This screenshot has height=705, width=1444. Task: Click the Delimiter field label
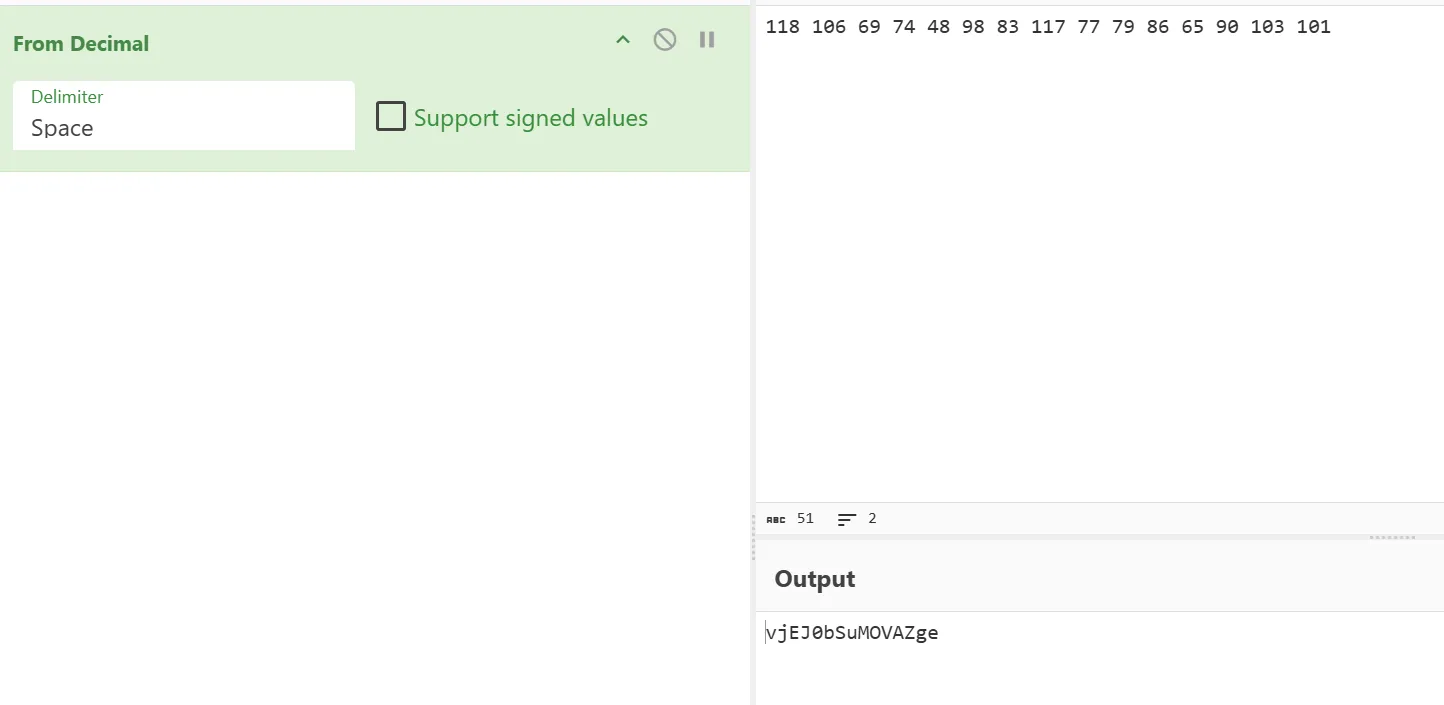click(67, 97)
